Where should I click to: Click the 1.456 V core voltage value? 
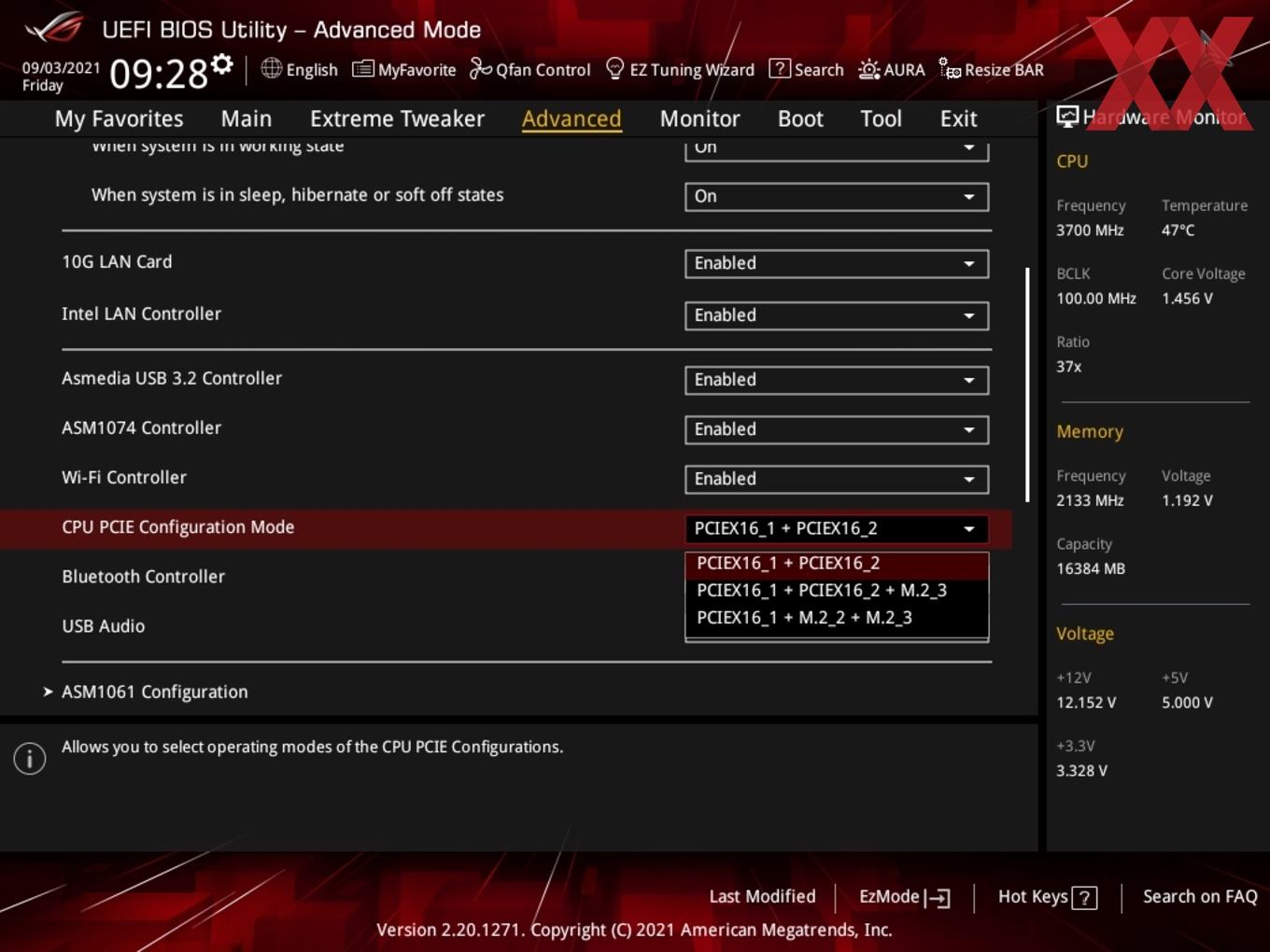coord(1187,299)
